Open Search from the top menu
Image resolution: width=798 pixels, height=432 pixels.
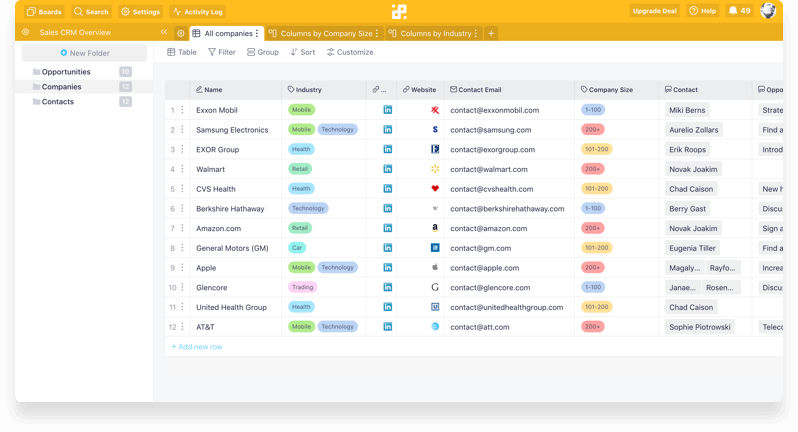91,12
